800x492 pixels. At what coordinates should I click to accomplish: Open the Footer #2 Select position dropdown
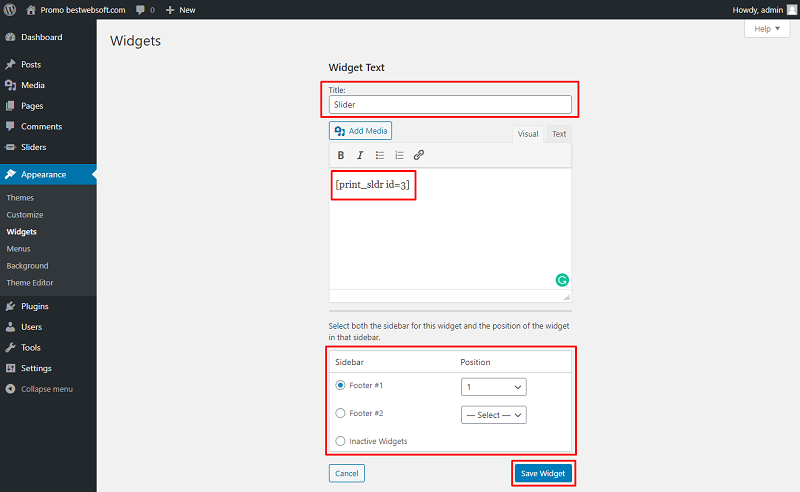[x=493, y=415]
